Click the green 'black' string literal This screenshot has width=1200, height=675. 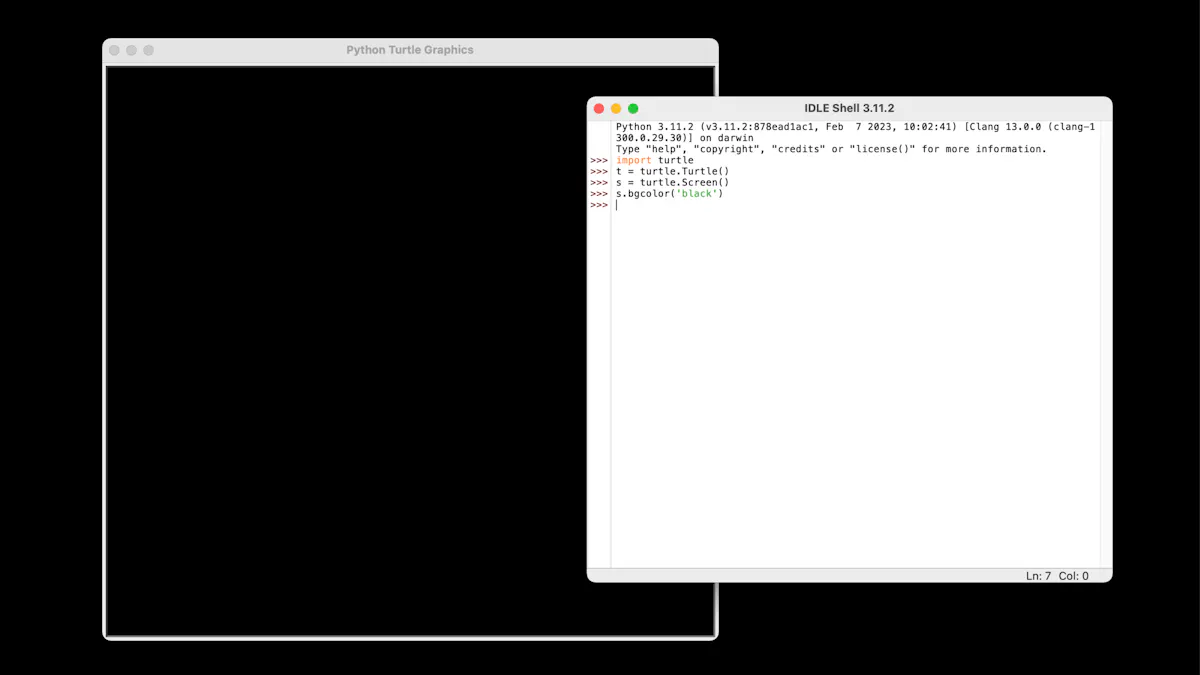pyautogui.click(x=699, y=193)
